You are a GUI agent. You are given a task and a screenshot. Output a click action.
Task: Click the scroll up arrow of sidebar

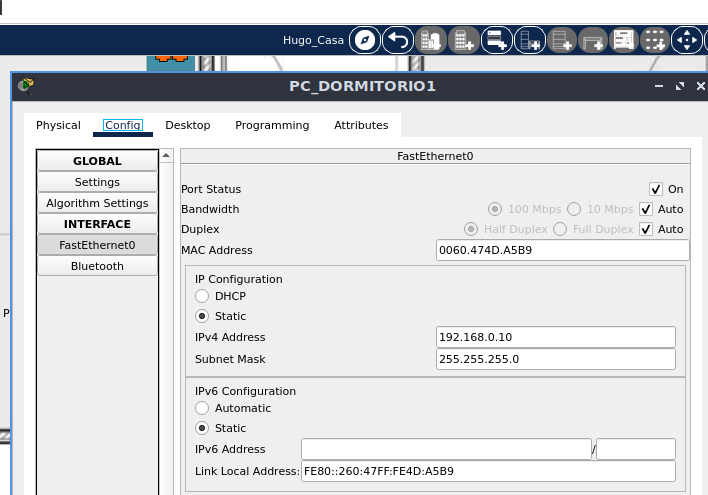tap(167, 157)
